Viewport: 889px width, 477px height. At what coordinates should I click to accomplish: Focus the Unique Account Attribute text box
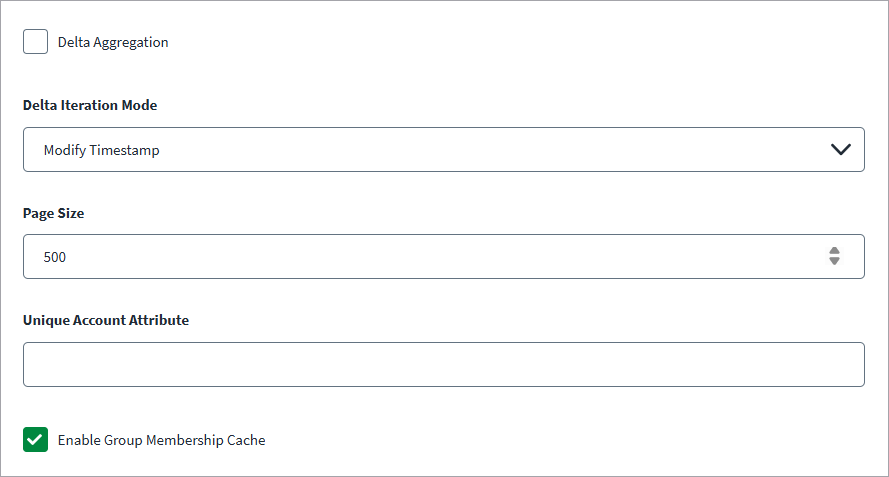coord(443,364)
